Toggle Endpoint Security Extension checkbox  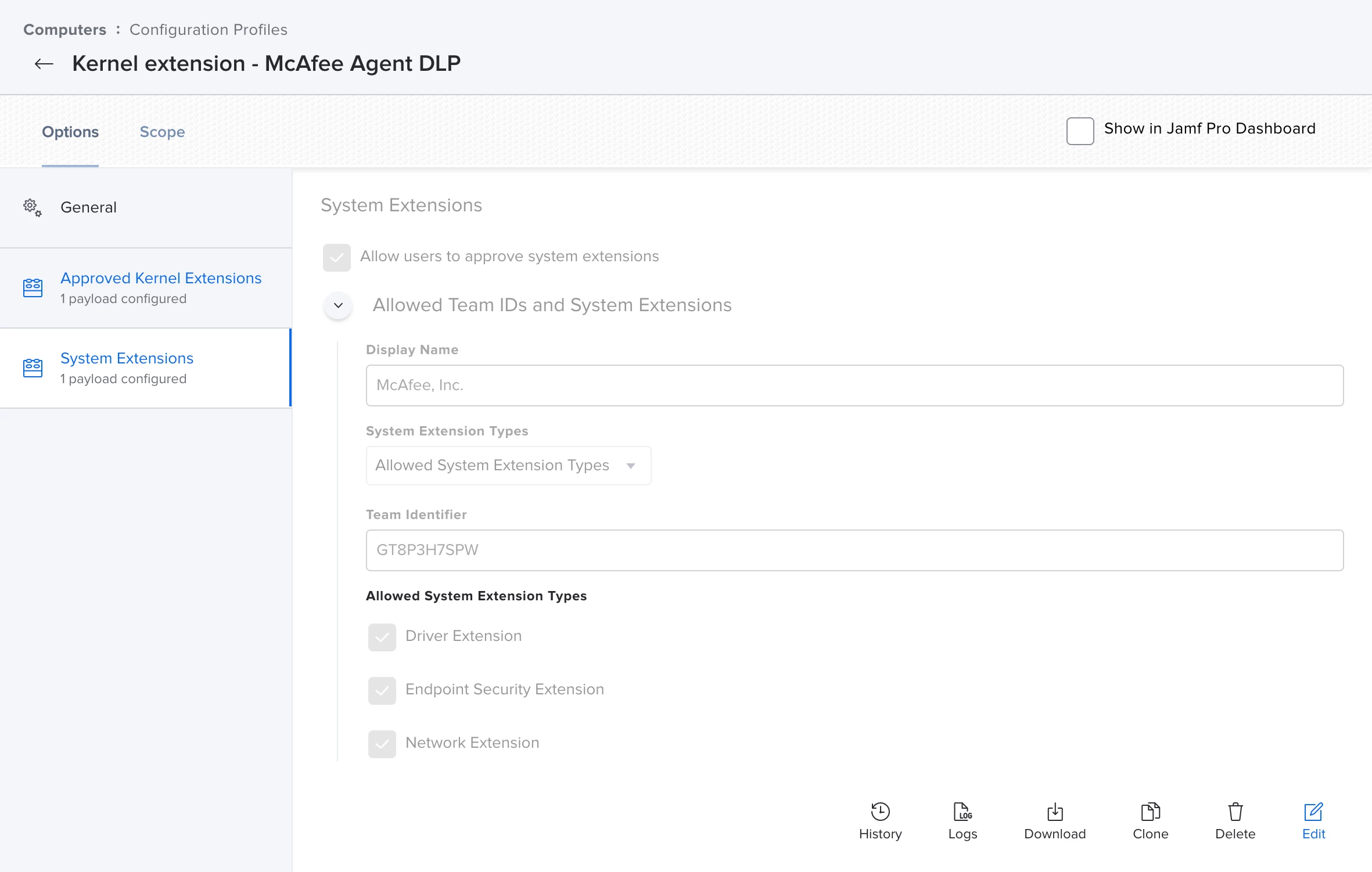pyautogui.click(x=382, y=690)
